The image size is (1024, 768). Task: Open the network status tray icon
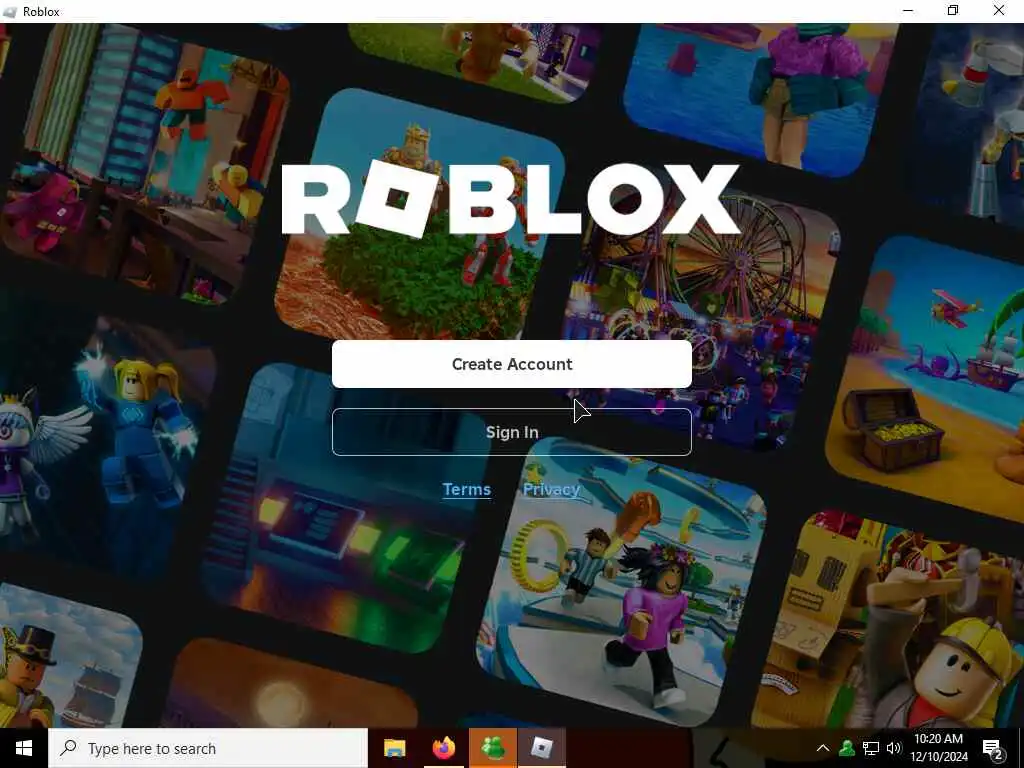[871, 748]
